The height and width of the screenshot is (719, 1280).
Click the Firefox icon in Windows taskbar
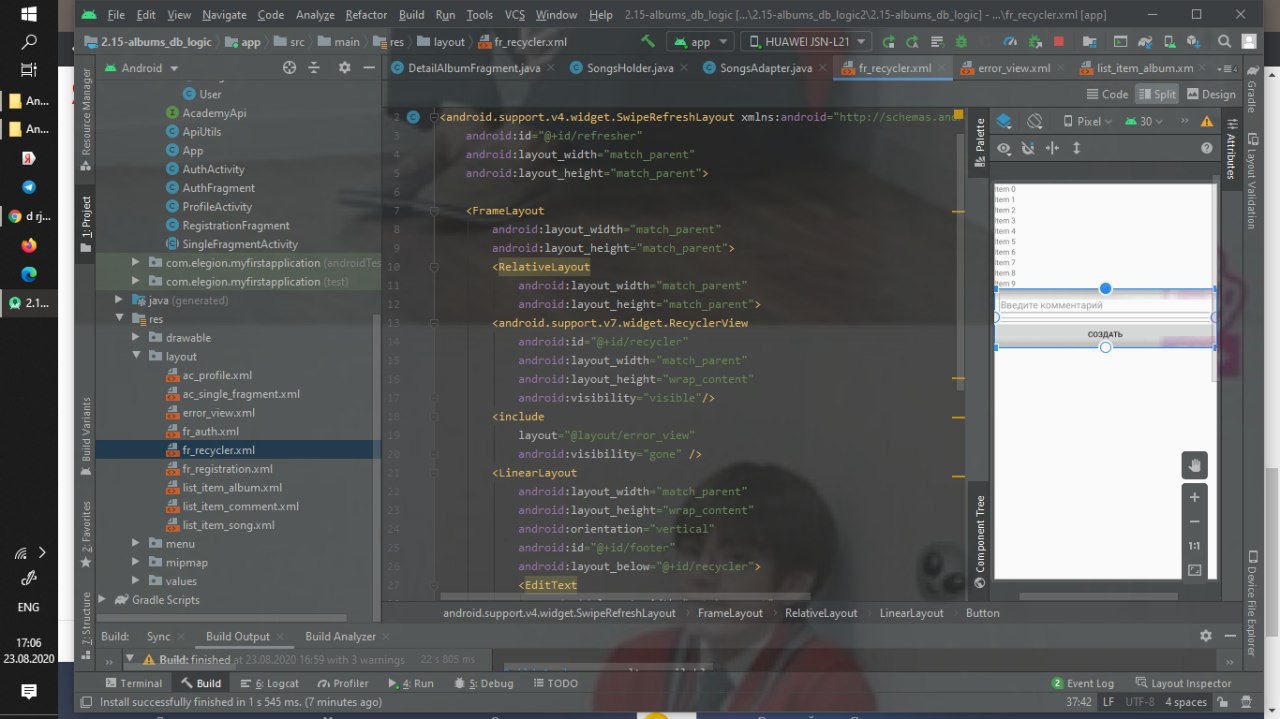(28, 245)
